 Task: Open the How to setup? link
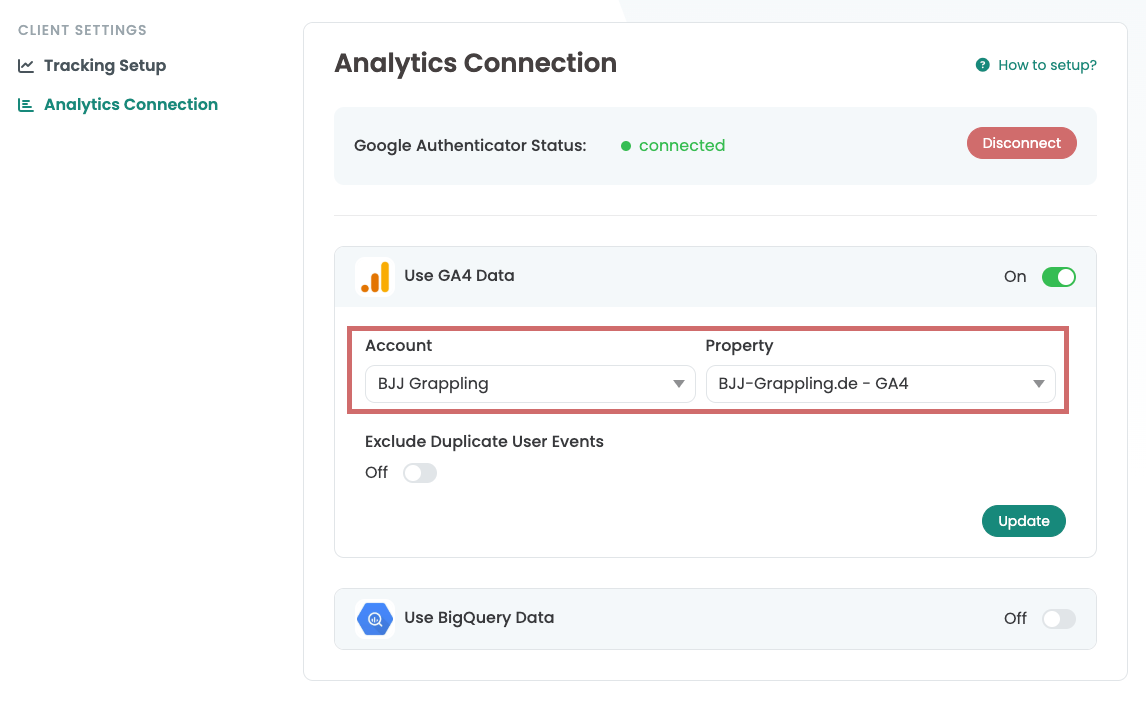point(1047,65)
